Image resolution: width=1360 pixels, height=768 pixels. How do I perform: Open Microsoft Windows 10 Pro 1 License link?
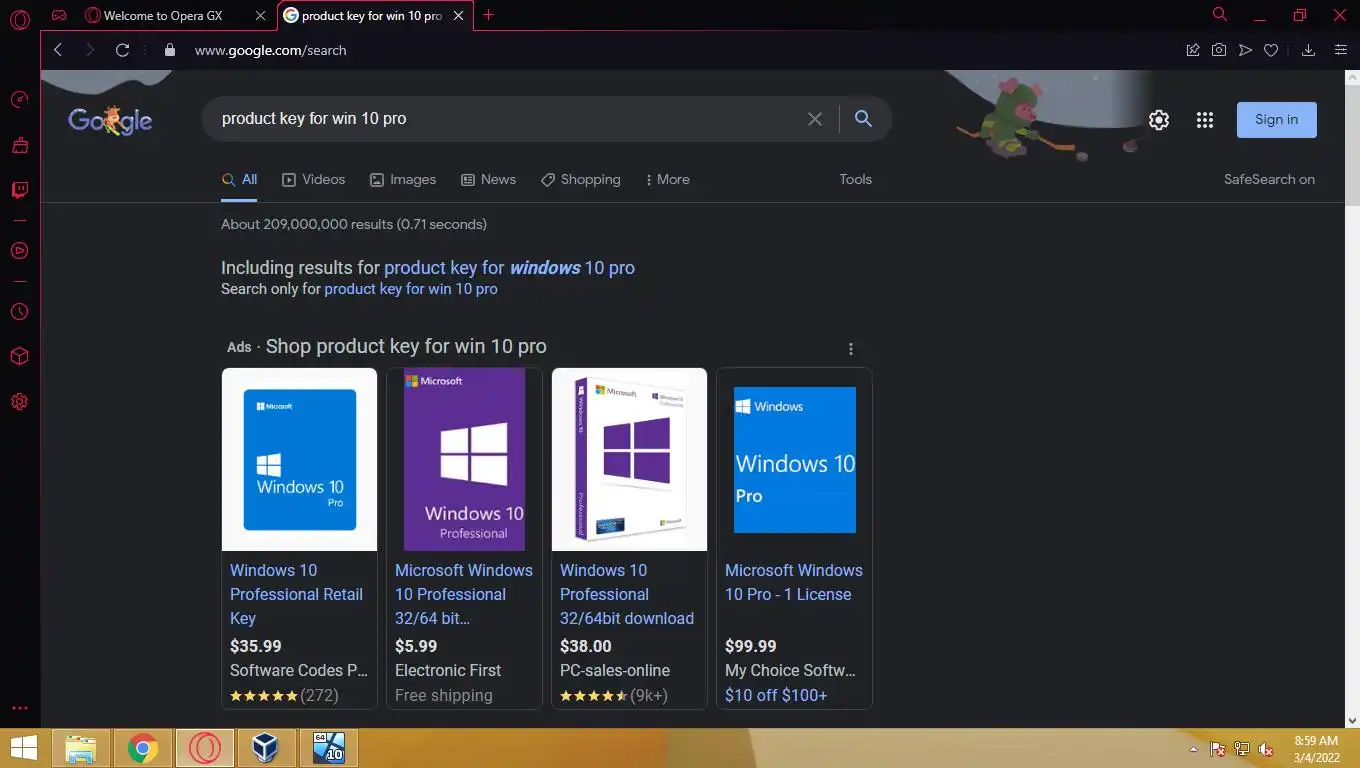pyautogui.click(x=794, y=582)
